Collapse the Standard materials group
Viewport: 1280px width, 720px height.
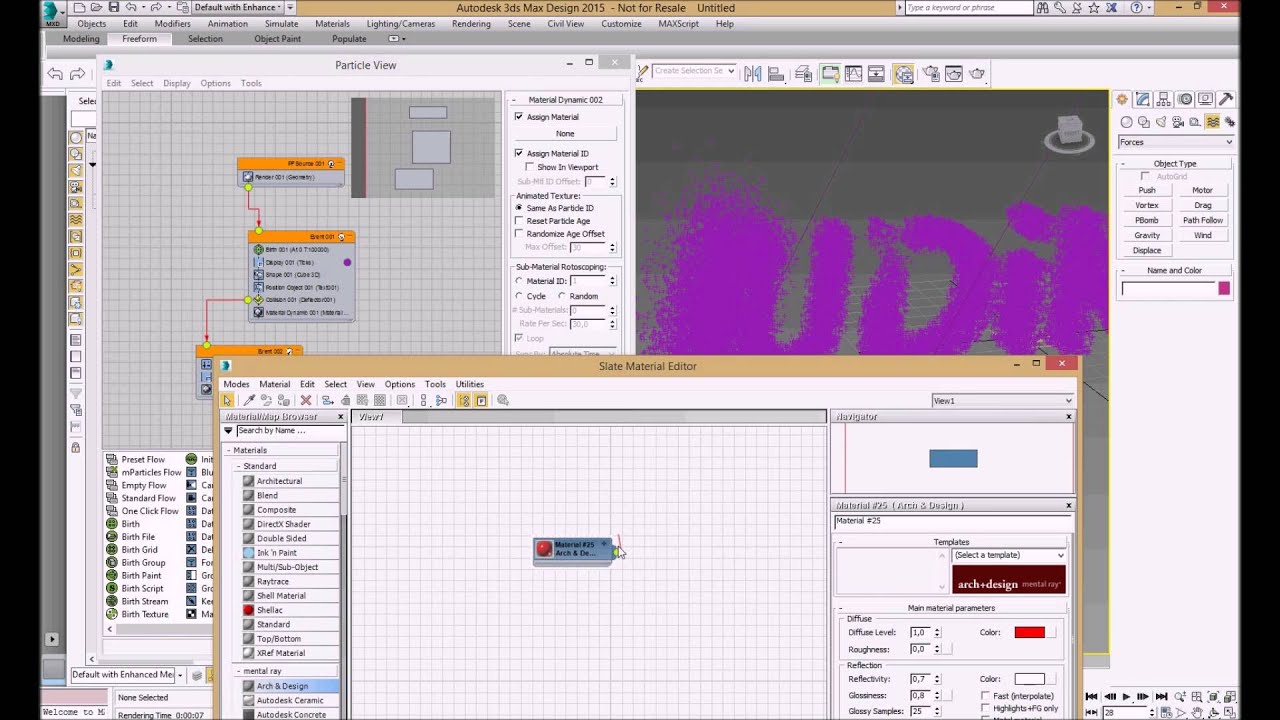click(239, 466)
